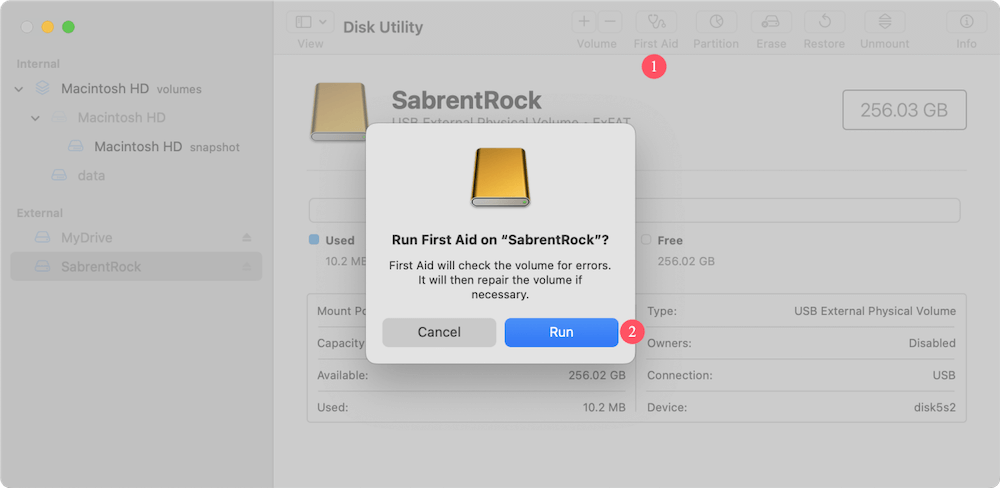Click the device value disk5s2
Image resolution: width=1000 pixels, height=488 pixels.
(x=935, y=408)
